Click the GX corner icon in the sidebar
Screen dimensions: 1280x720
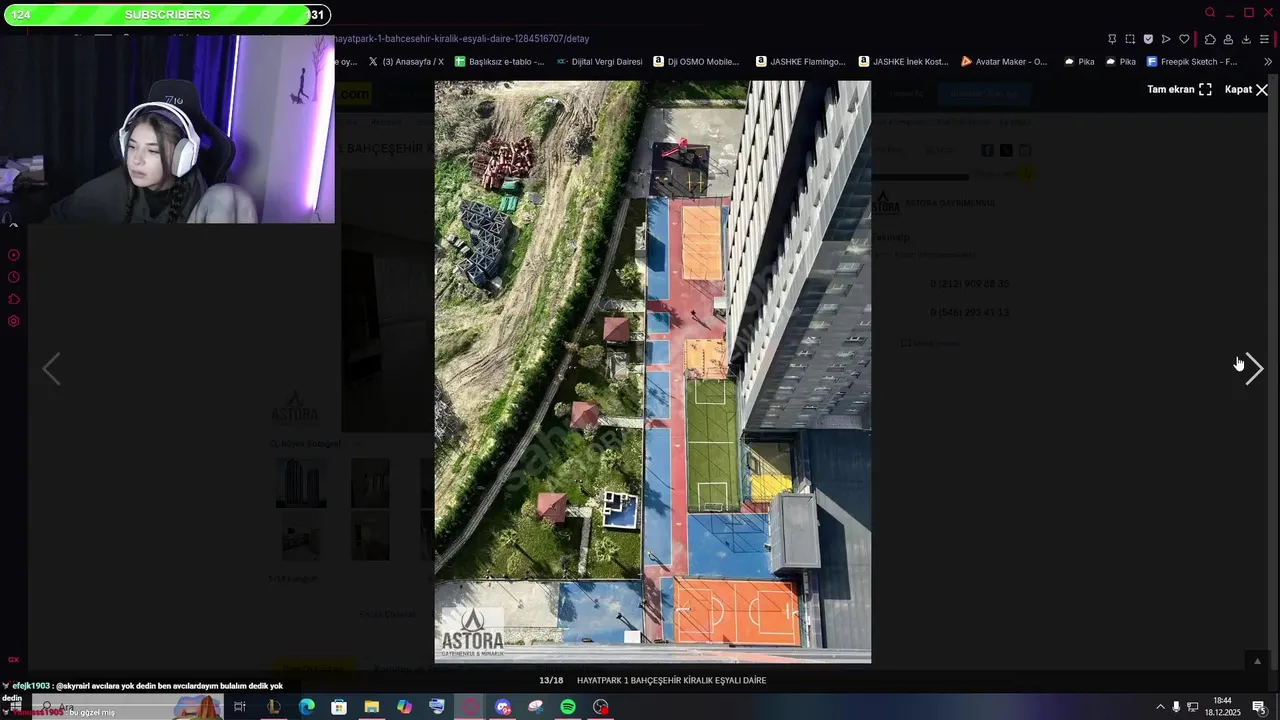click(13, 659)
